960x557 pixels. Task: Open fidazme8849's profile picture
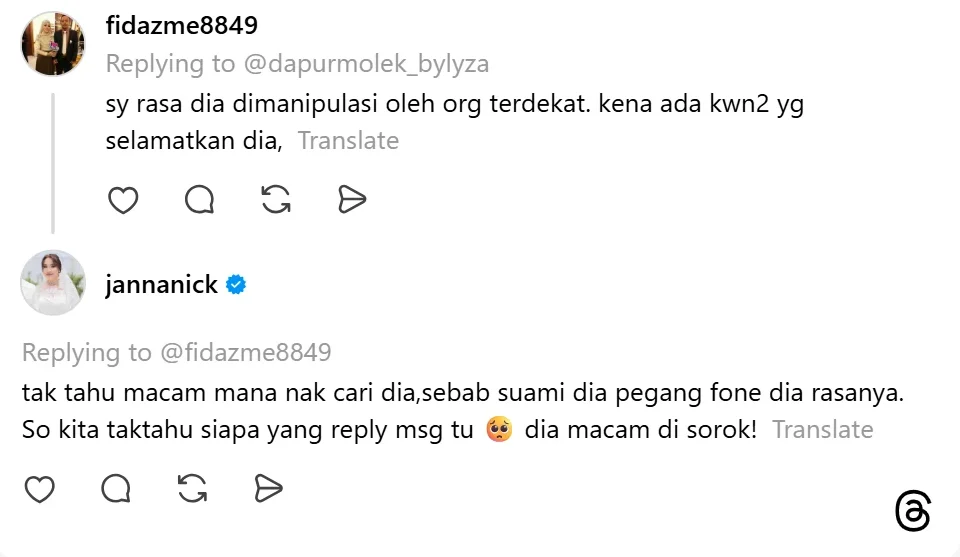(53, 44)
